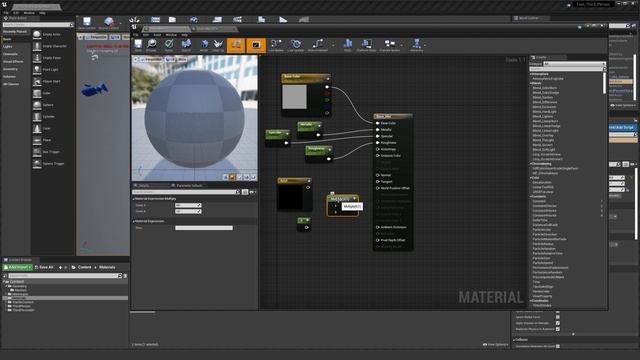Open File menu in material editor
This screenshot has width=640, height=360.
tap(136, 35)
